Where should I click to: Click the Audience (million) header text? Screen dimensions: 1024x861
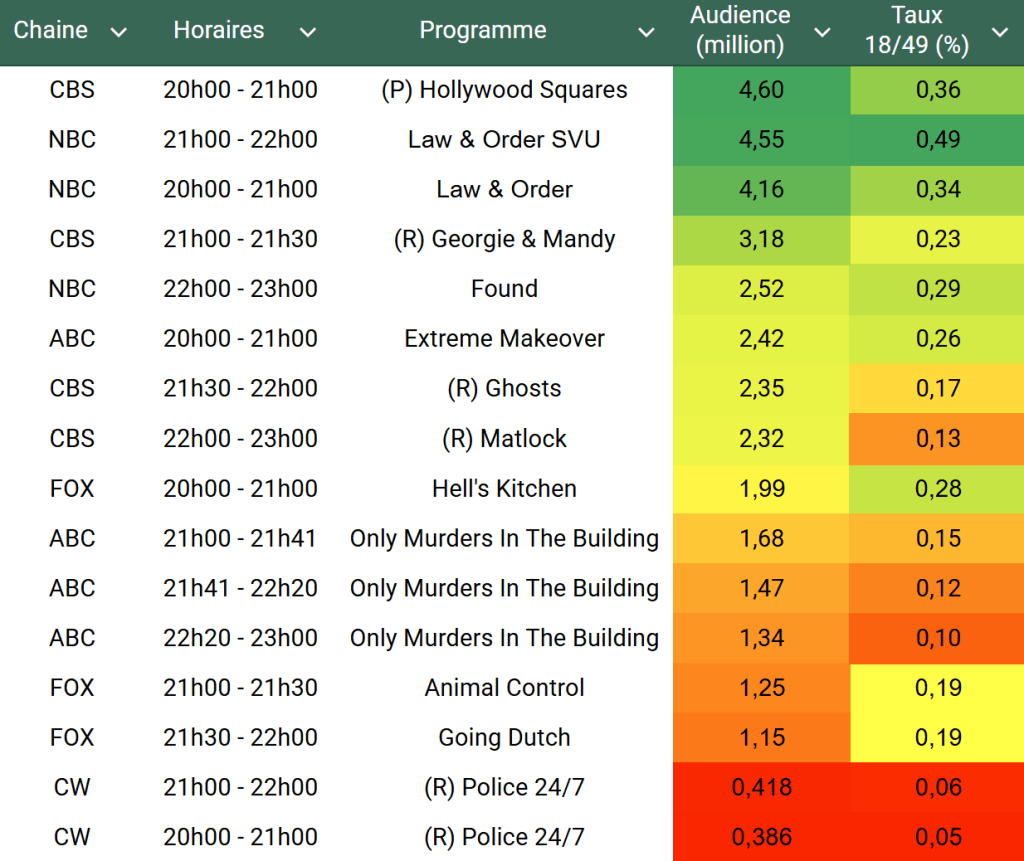(740, 30)
